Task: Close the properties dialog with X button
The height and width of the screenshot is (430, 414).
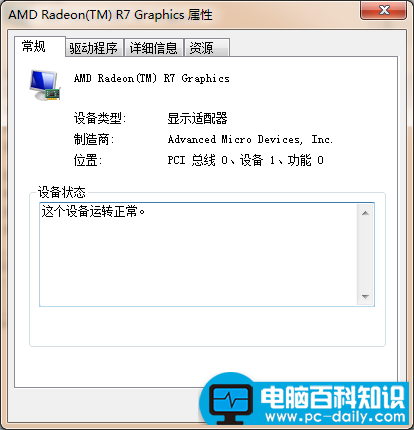Action: (384, 10)
